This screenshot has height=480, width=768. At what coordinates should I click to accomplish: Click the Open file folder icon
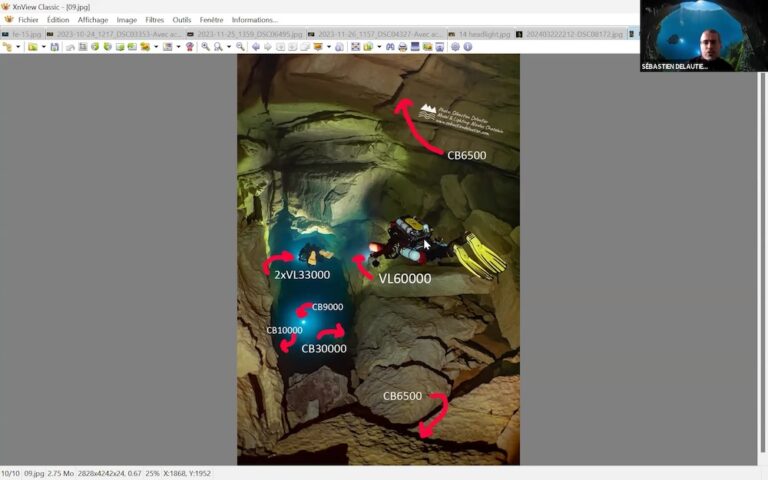pos(32,47)
